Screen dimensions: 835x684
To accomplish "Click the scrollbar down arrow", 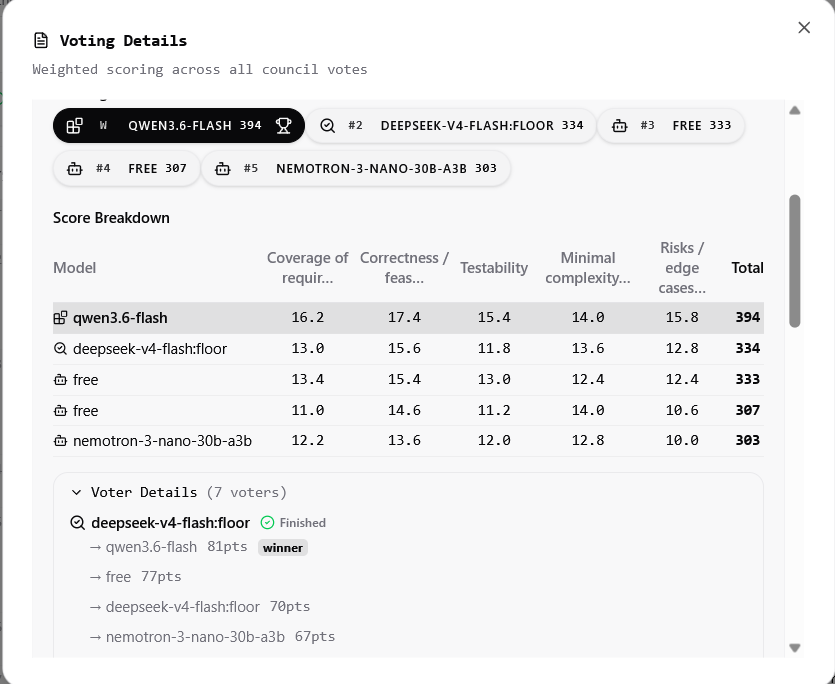I will click(795, 648).
